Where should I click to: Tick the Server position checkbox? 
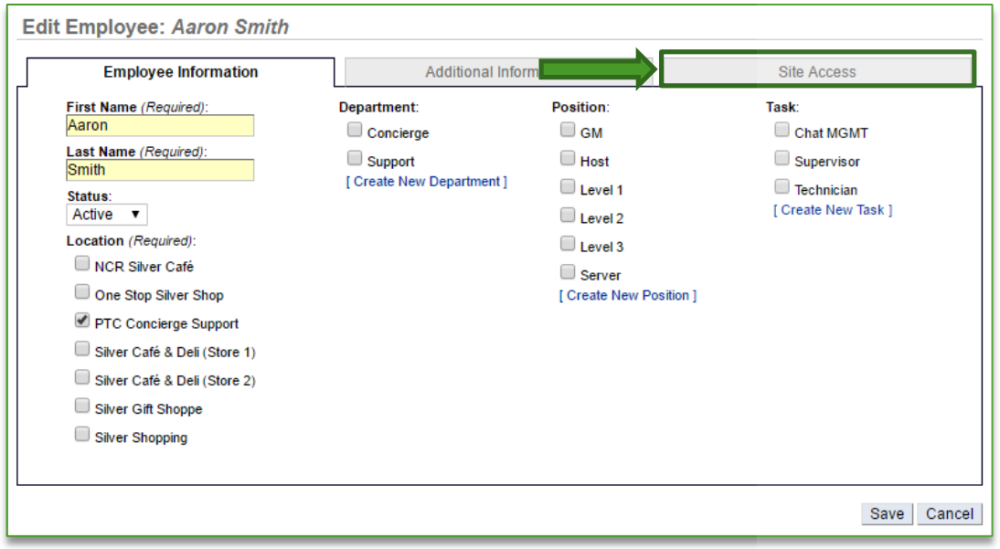[x=567, y=272]
